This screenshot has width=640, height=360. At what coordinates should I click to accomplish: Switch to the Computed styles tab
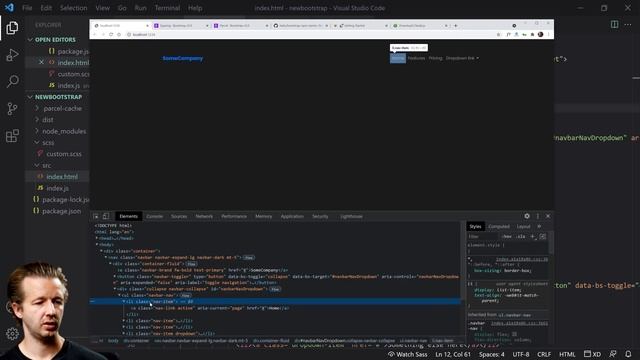pyautogui.click(x=499, y=227)
